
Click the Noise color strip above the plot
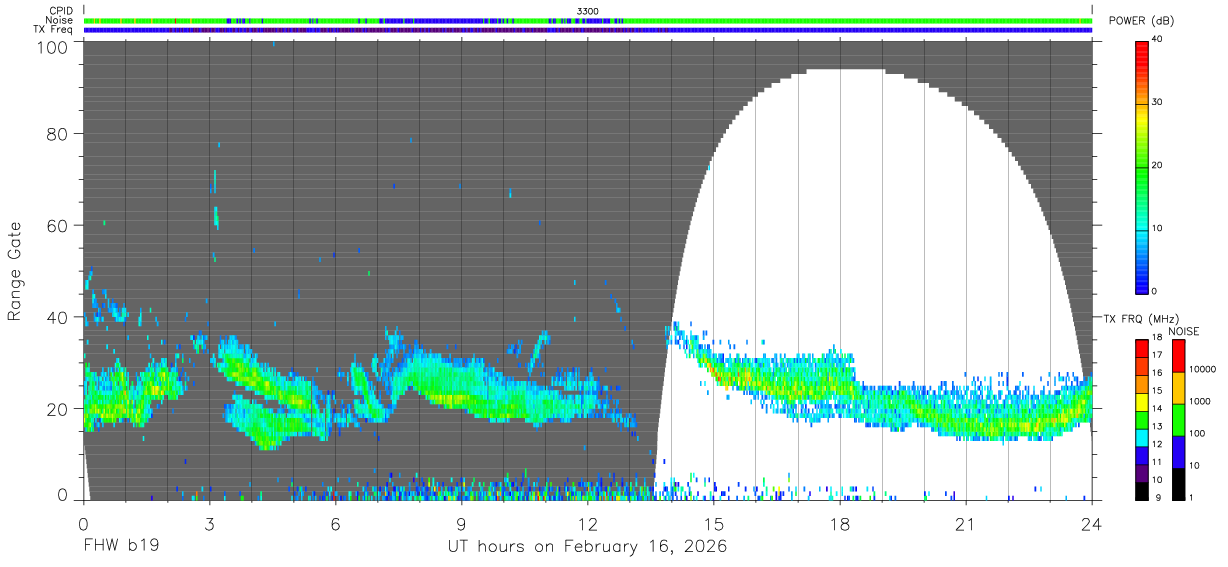pos(587,20)
